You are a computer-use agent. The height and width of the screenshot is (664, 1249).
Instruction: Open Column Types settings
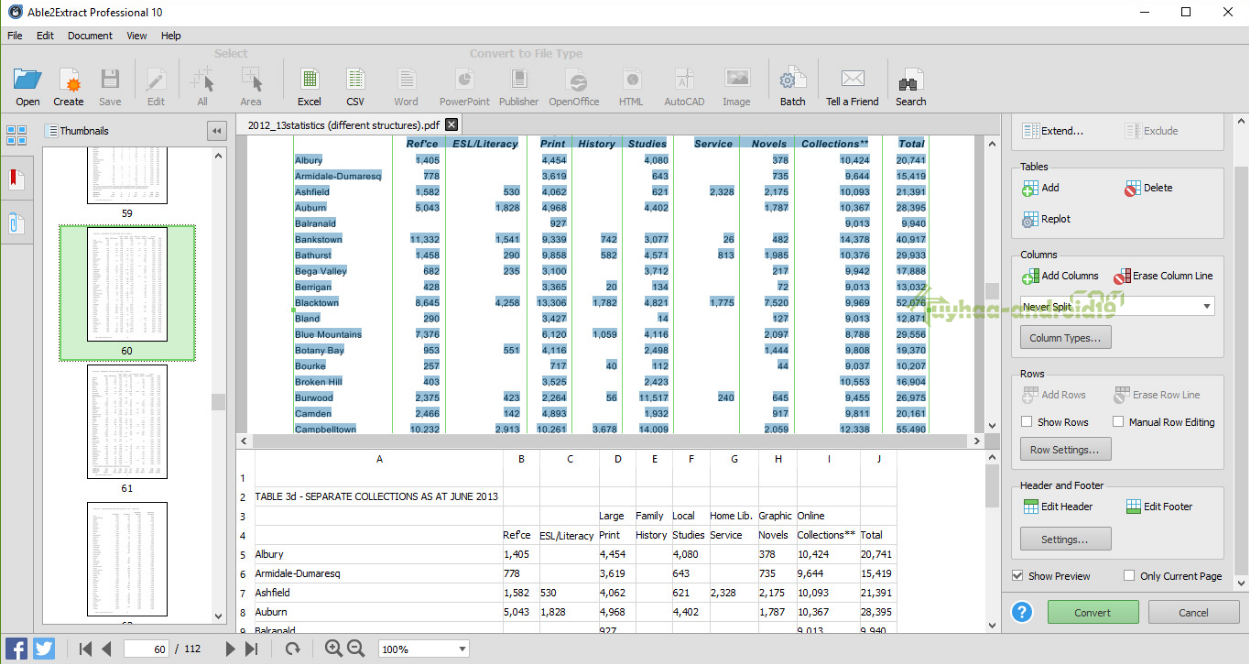coord(1065,338)
